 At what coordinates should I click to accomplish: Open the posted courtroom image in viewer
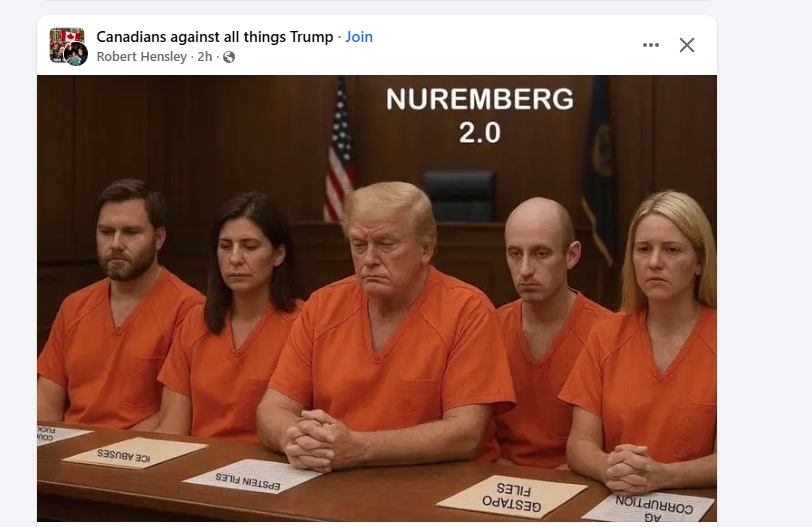pyautogui.click(x=377, y=298)
